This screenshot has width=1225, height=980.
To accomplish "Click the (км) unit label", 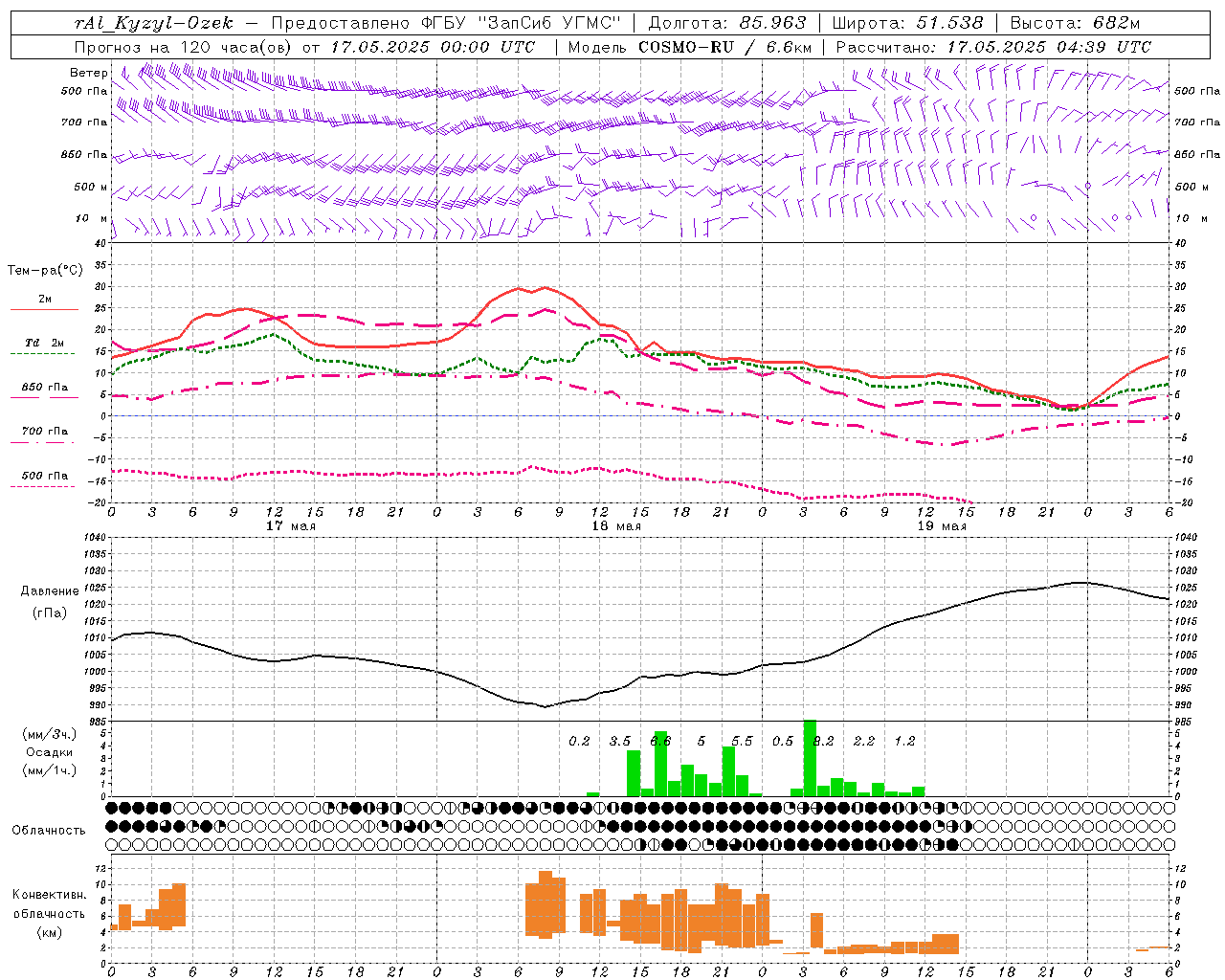I will tap(50, 932).
